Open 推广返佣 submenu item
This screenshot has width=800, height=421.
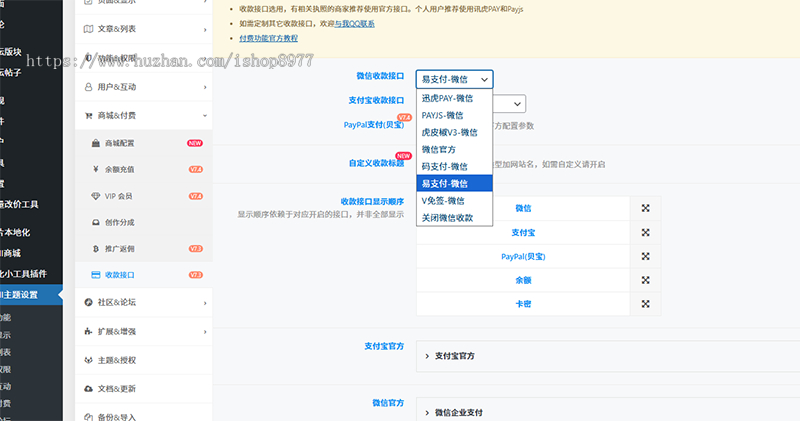tap(143, 249)
